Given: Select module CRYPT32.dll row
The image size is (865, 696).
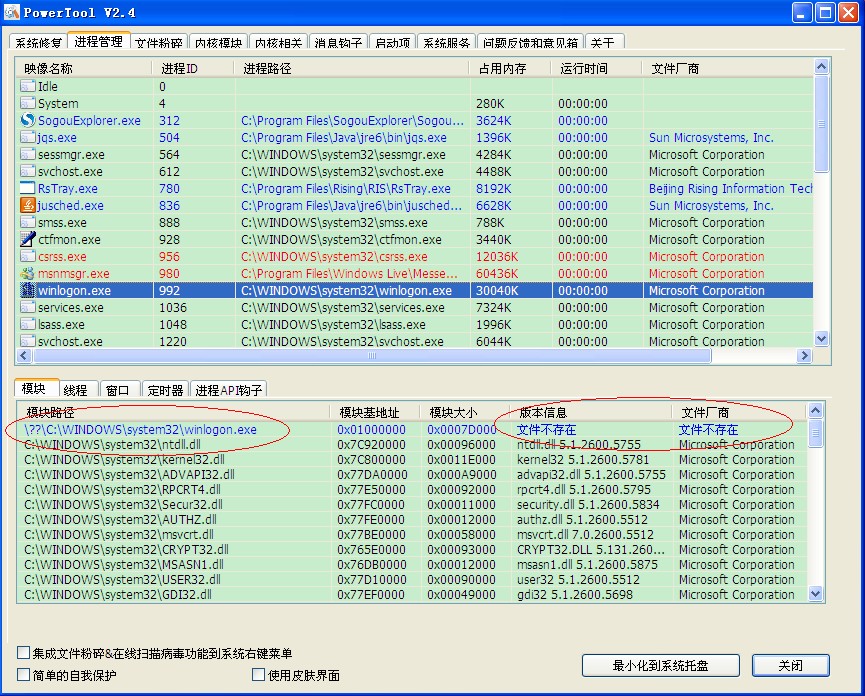Looking at the screenshot, I should pos(412,549).
